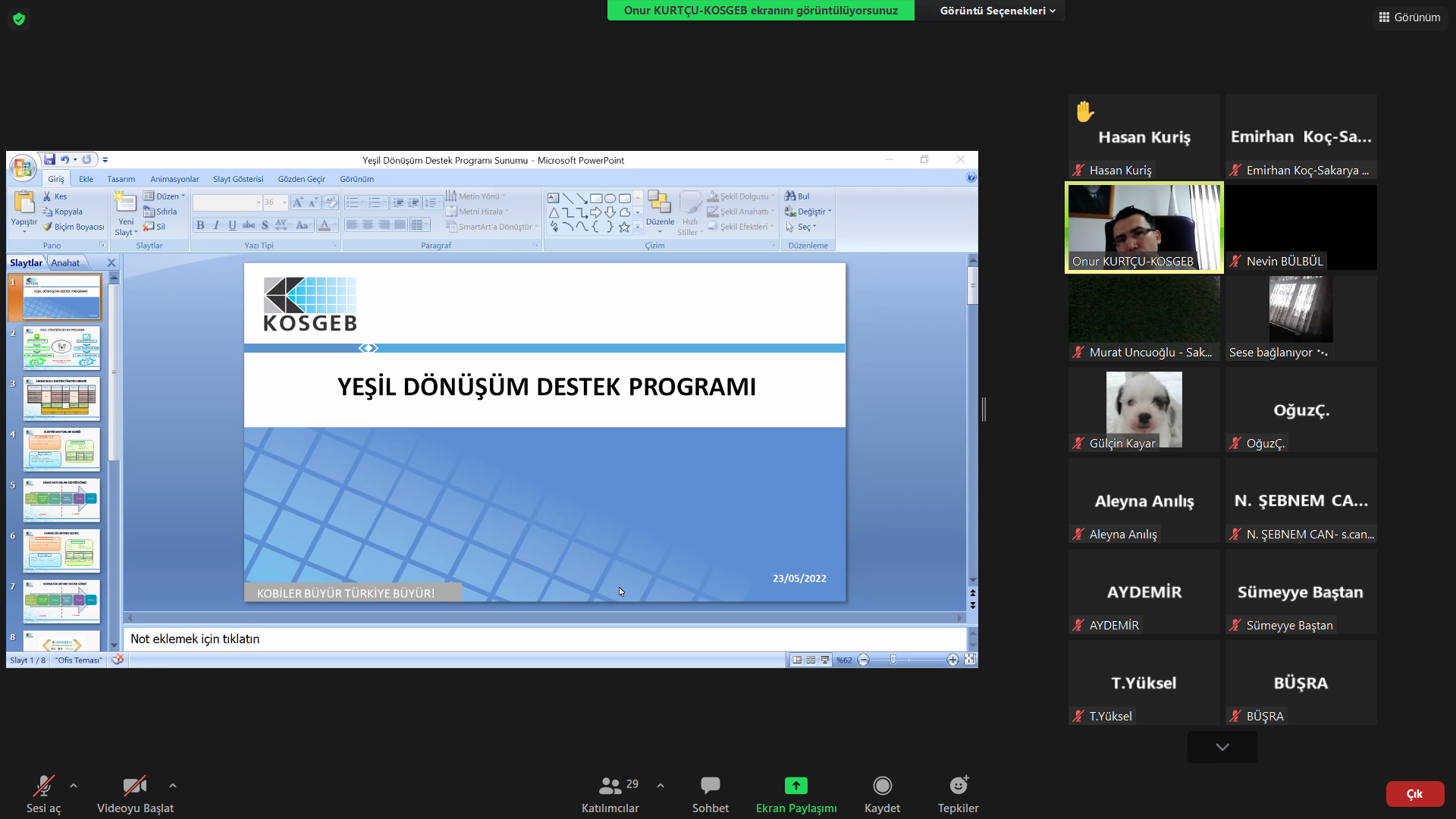1456x819 pixels.
Task: Click the green encryption shield icon
Action: click(x=19, y=19)
